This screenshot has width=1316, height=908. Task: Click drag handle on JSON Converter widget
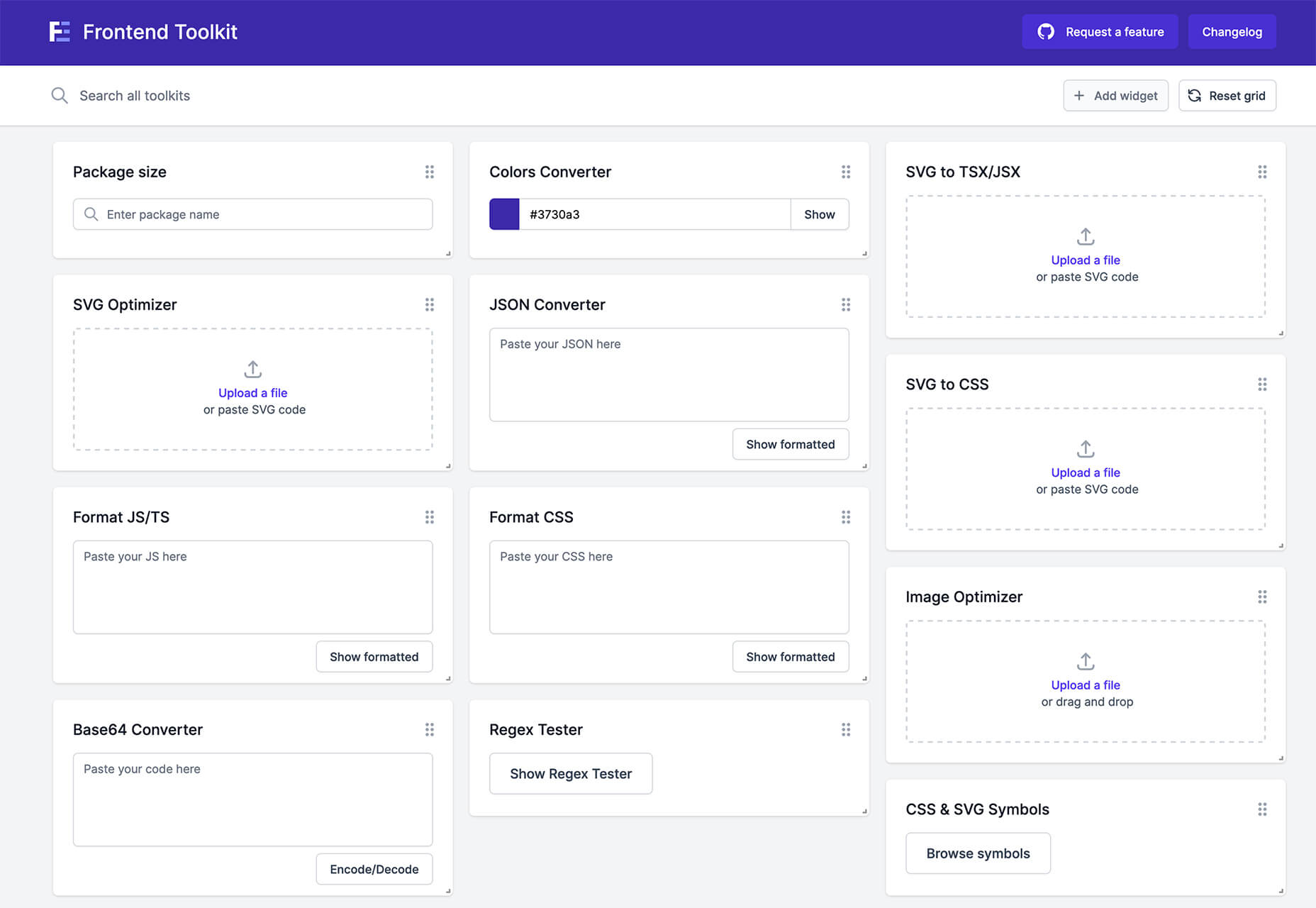pyautogui.click(x=846, y=304)
